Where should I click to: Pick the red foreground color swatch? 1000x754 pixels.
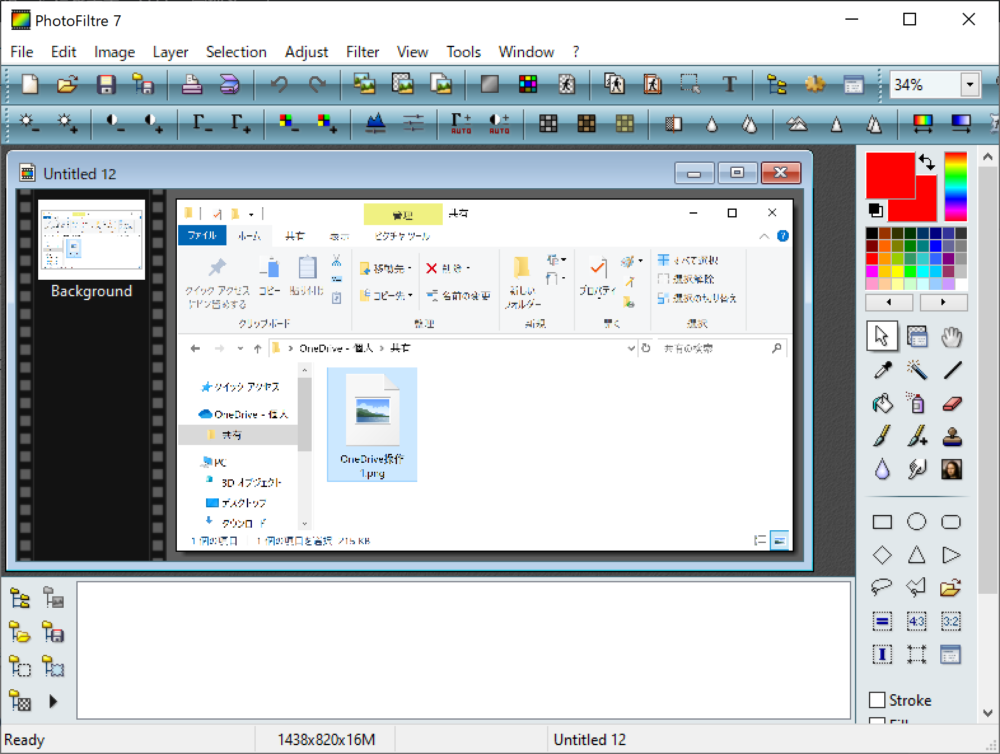tap(890, 175)
